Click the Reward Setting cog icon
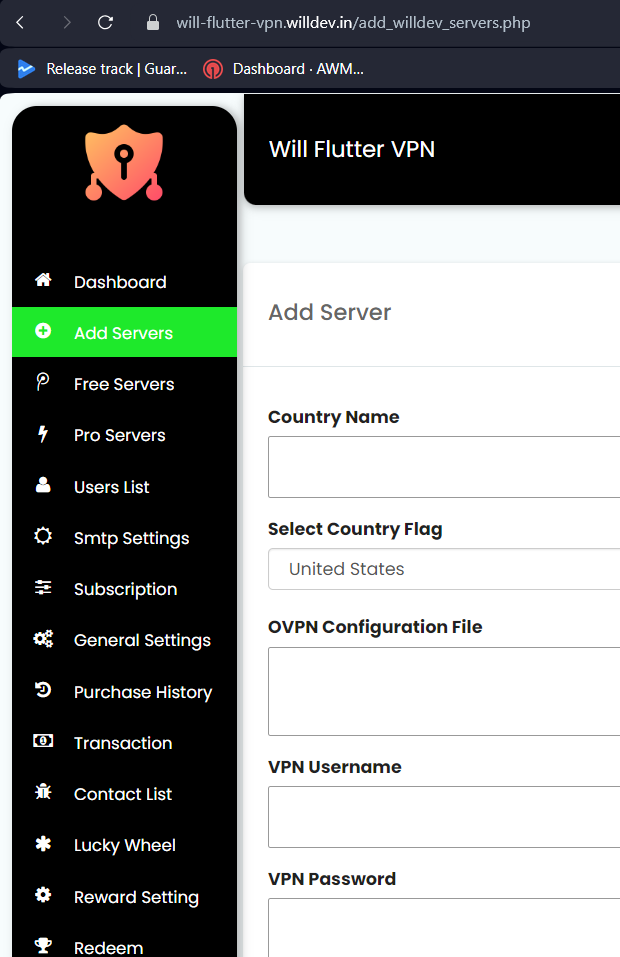The width and height of the screenshot is (620, 957). click(x=43, y=895)
